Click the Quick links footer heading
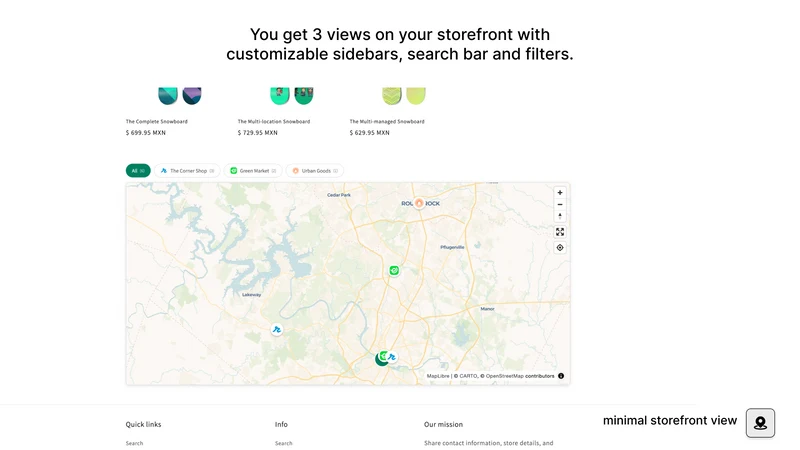Image resolution: width=800 pixels, height=450 pixels. 143,424
